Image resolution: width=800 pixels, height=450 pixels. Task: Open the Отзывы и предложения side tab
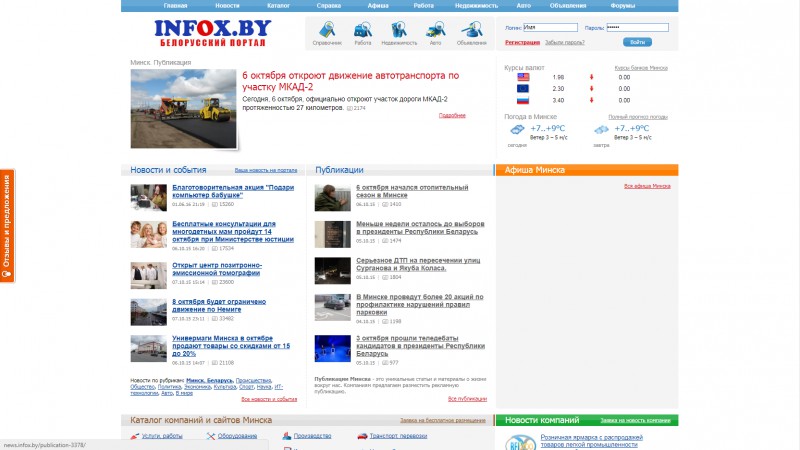point(7,226)
